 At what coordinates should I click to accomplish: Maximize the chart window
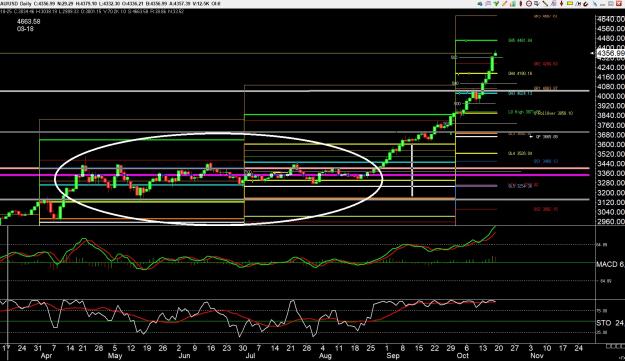(611, 4)
